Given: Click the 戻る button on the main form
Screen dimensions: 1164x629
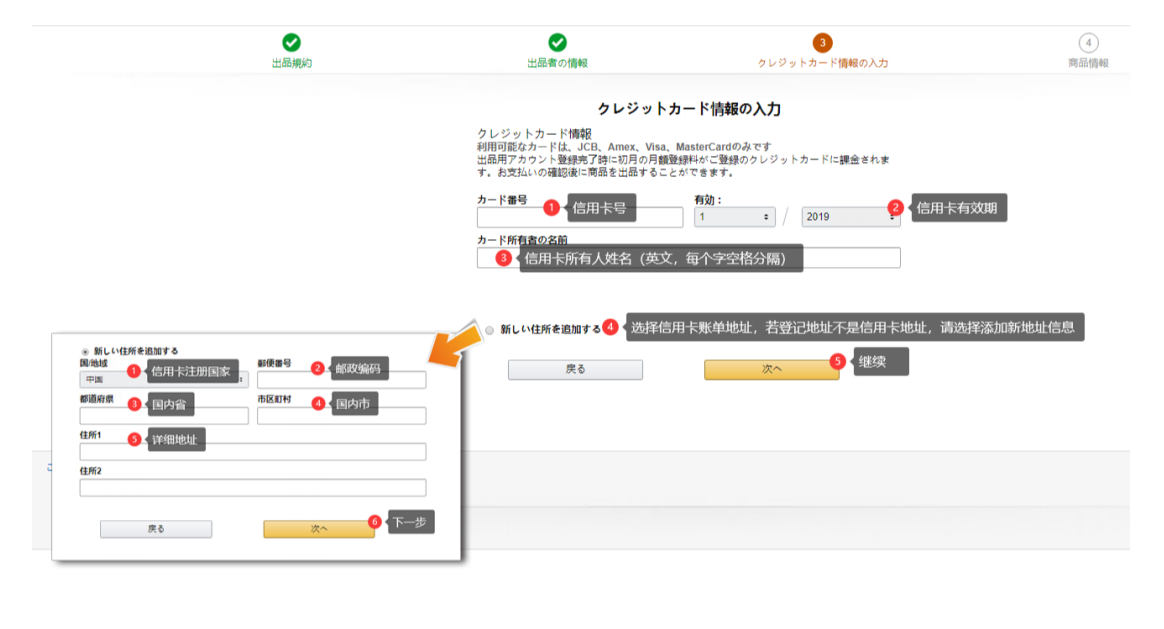Looking at the screenshot, I should pos(574,369).
